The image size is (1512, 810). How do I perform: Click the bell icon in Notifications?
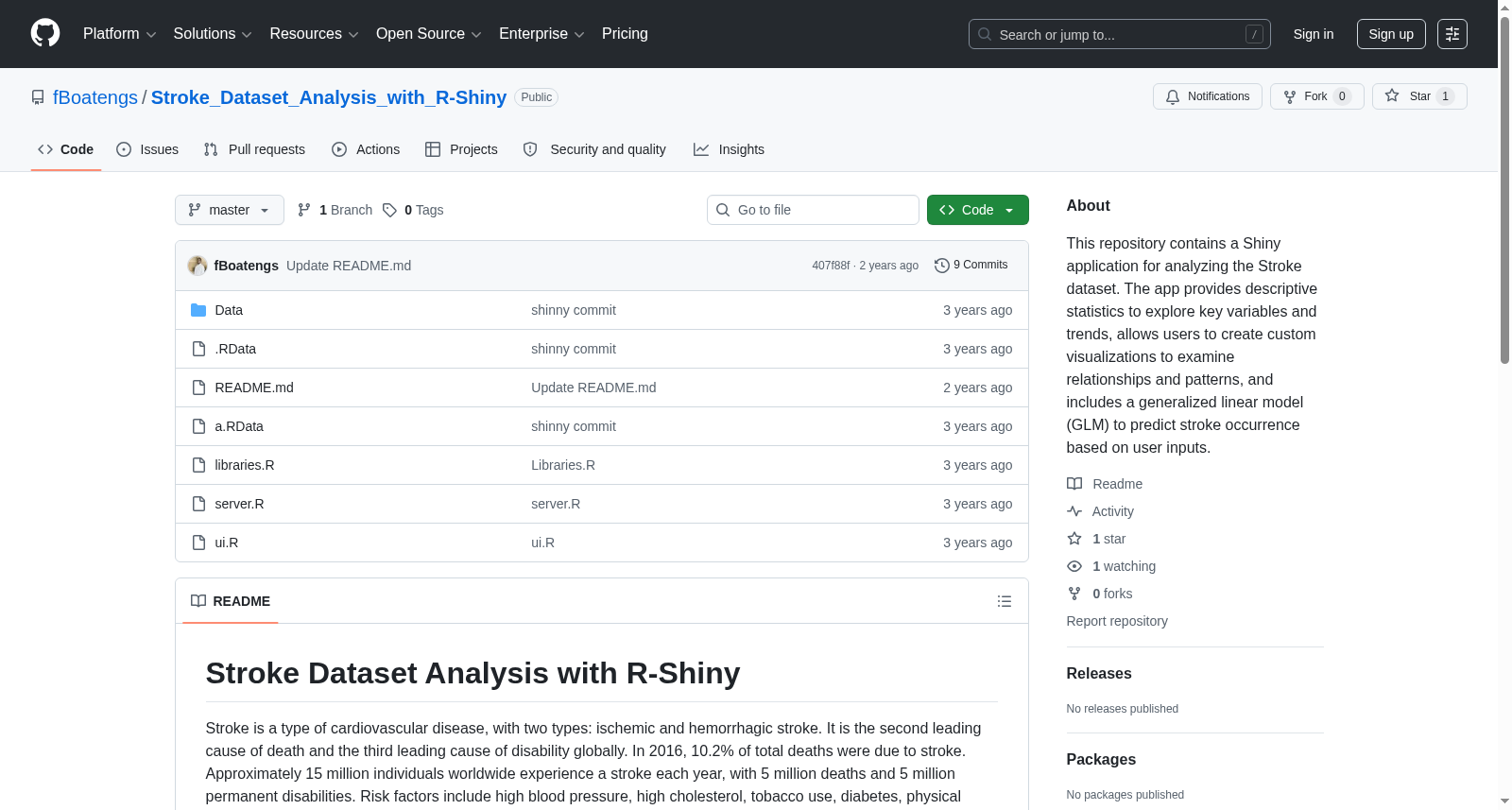pos(1173,96)
